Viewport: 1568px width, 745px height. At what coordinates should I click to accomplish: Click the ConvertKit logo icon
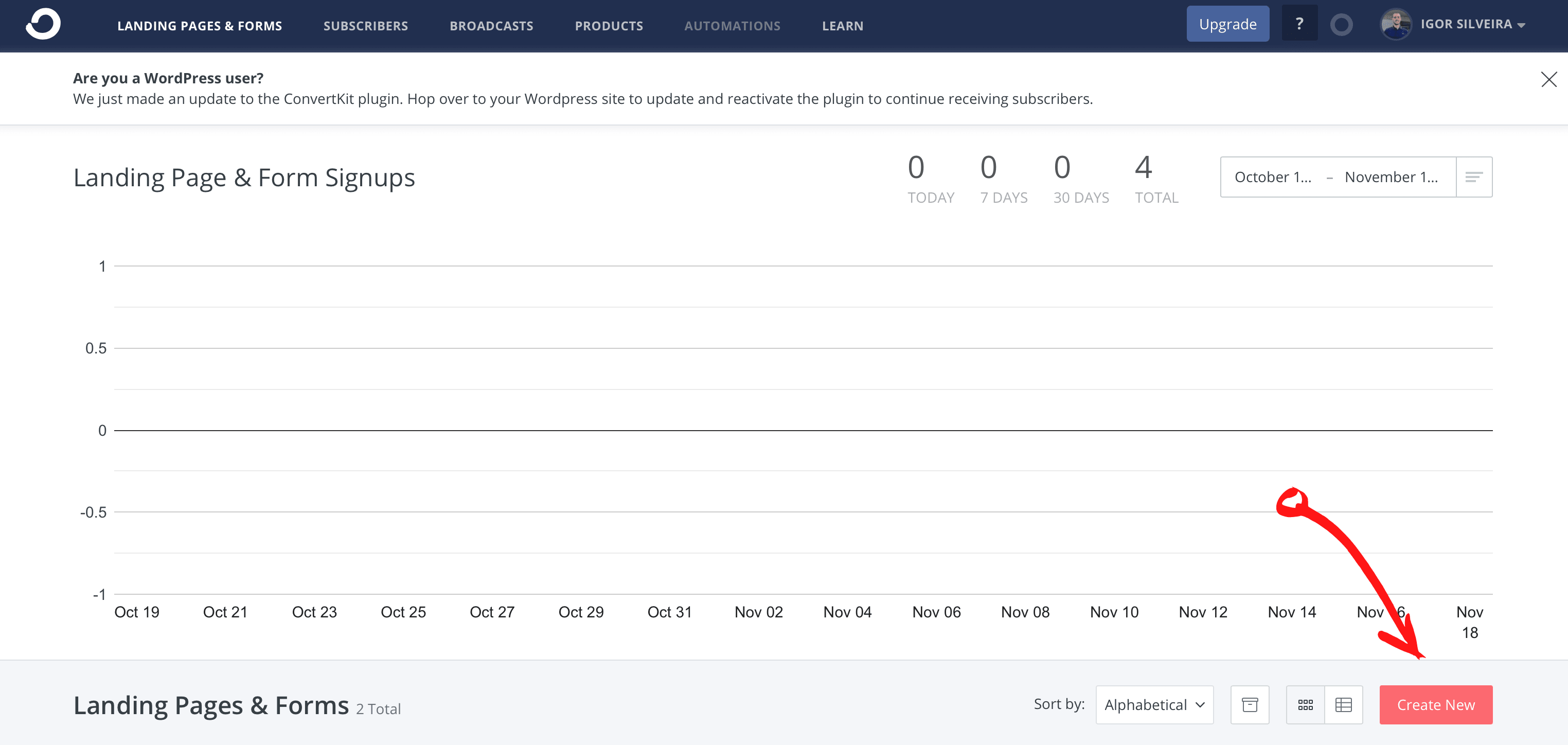pyautogui.click(x=44, y=24)
